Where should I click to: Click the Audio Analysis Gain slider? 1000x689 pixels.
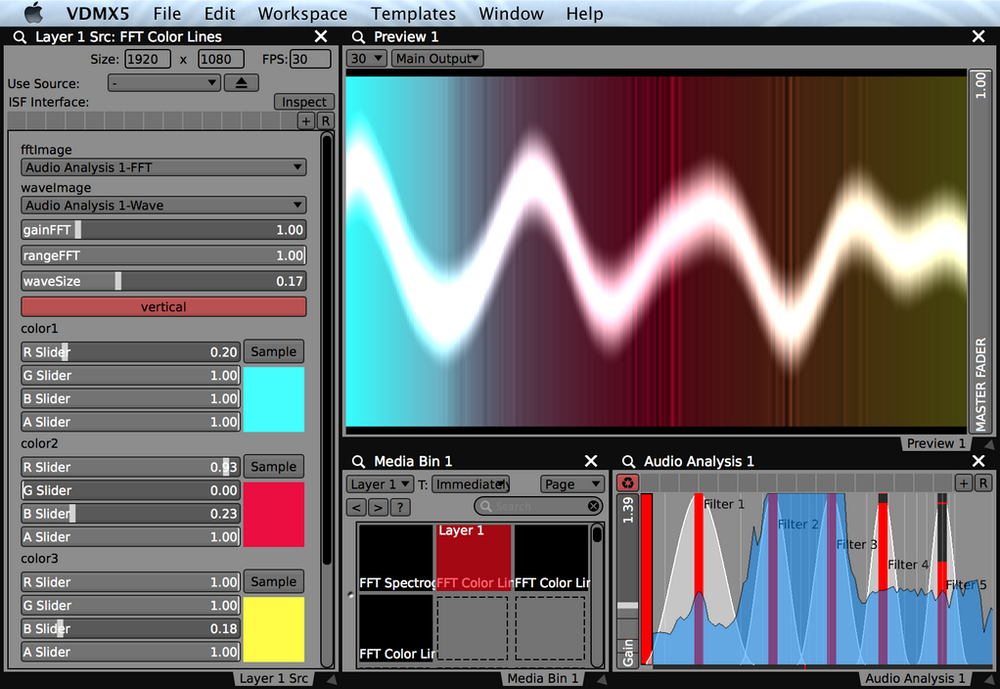point(628,579)
